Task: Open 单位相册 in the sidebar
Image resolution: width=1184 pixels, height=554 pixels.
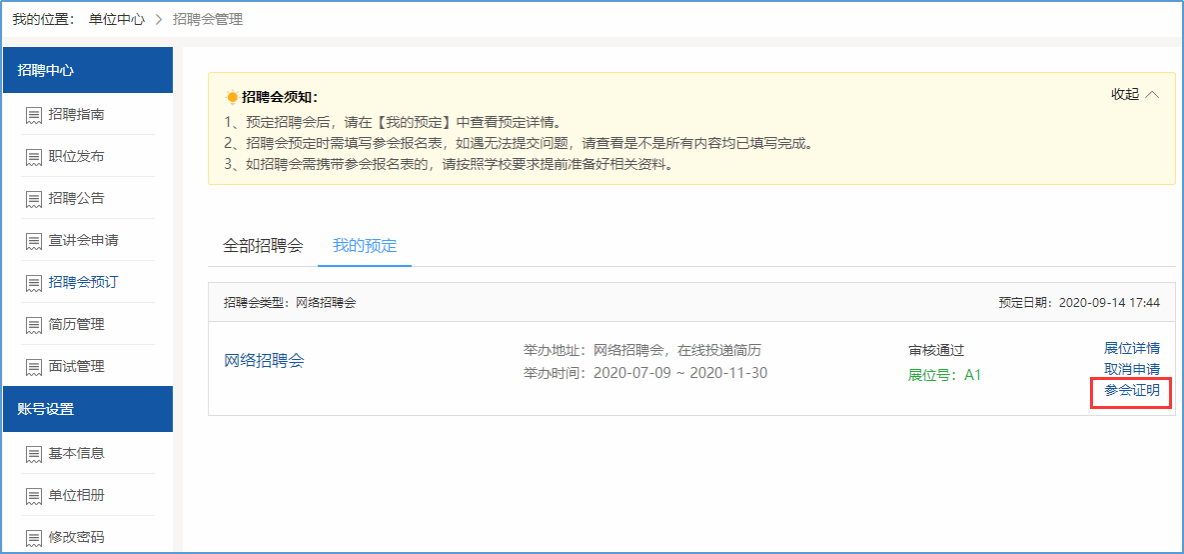Action: click(76, 496)
